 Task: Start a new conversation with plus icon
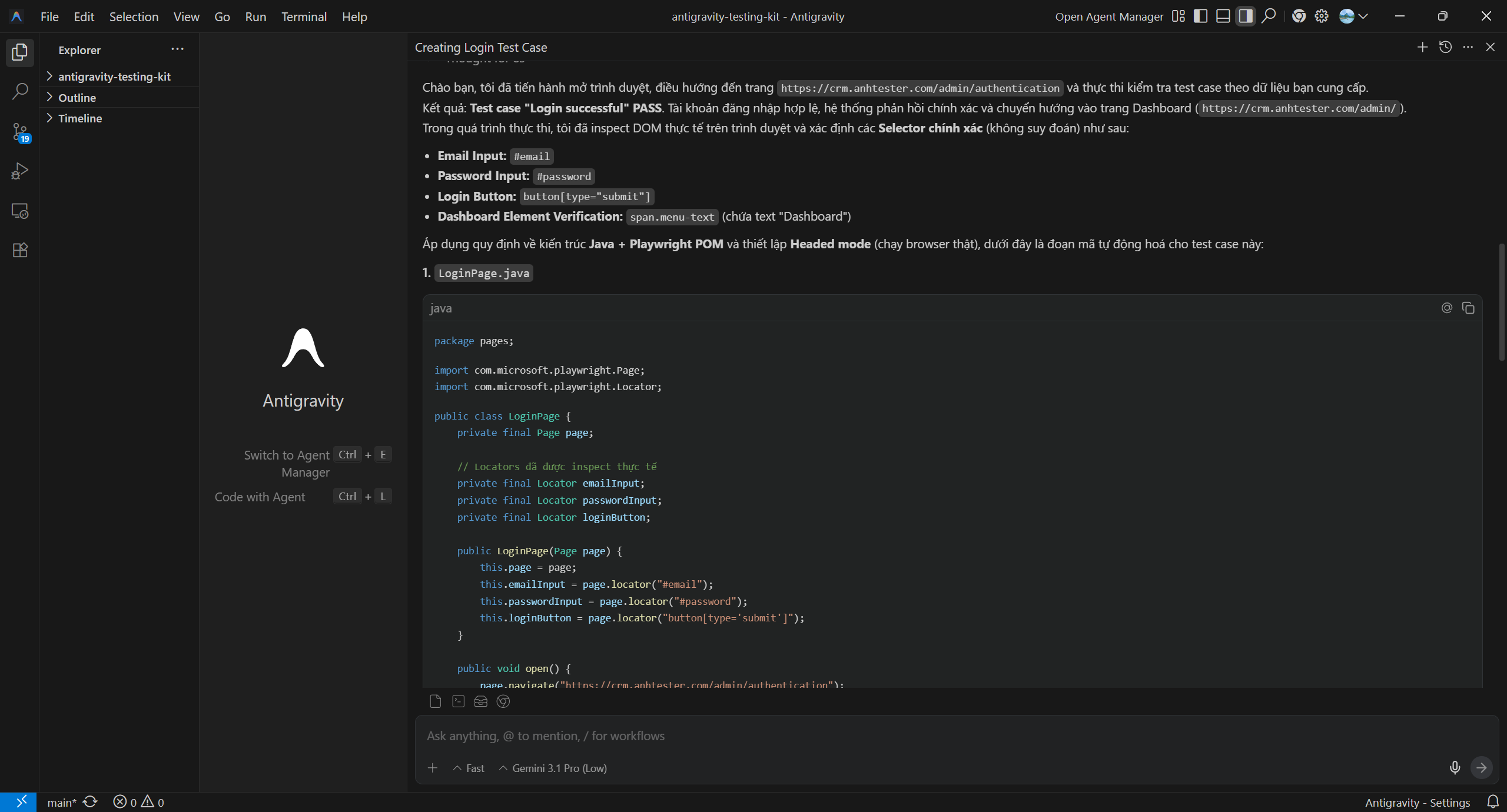click(x=1422, y=47)
